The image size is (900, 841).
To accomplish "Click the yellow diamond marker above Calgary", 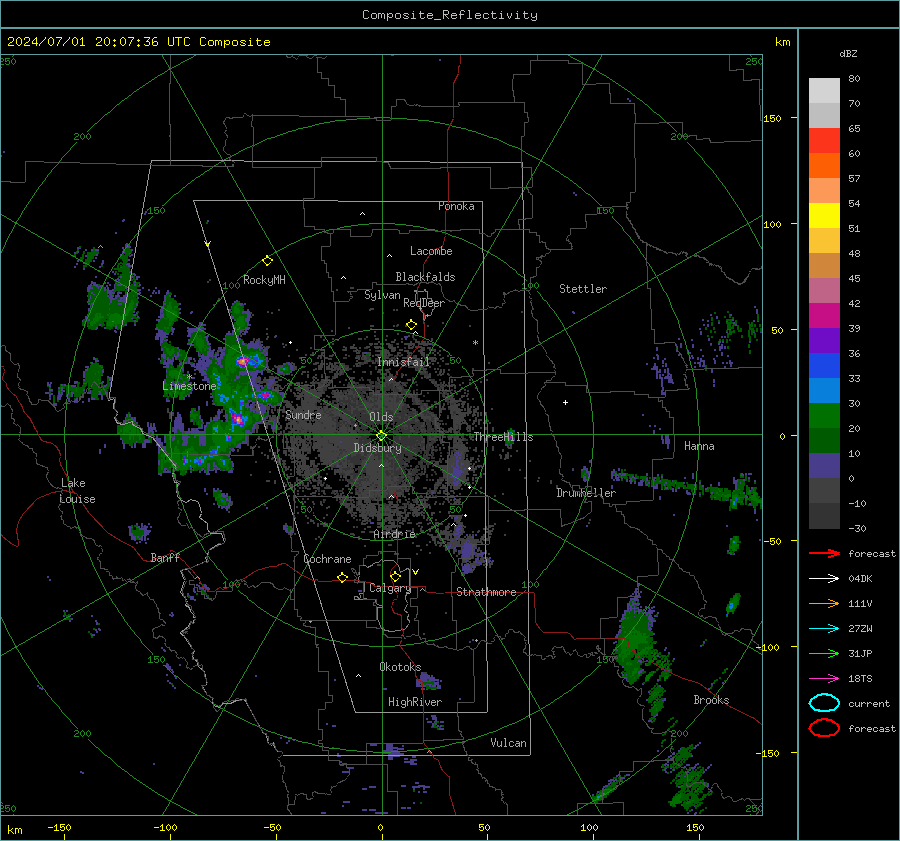I will point(395,576).
